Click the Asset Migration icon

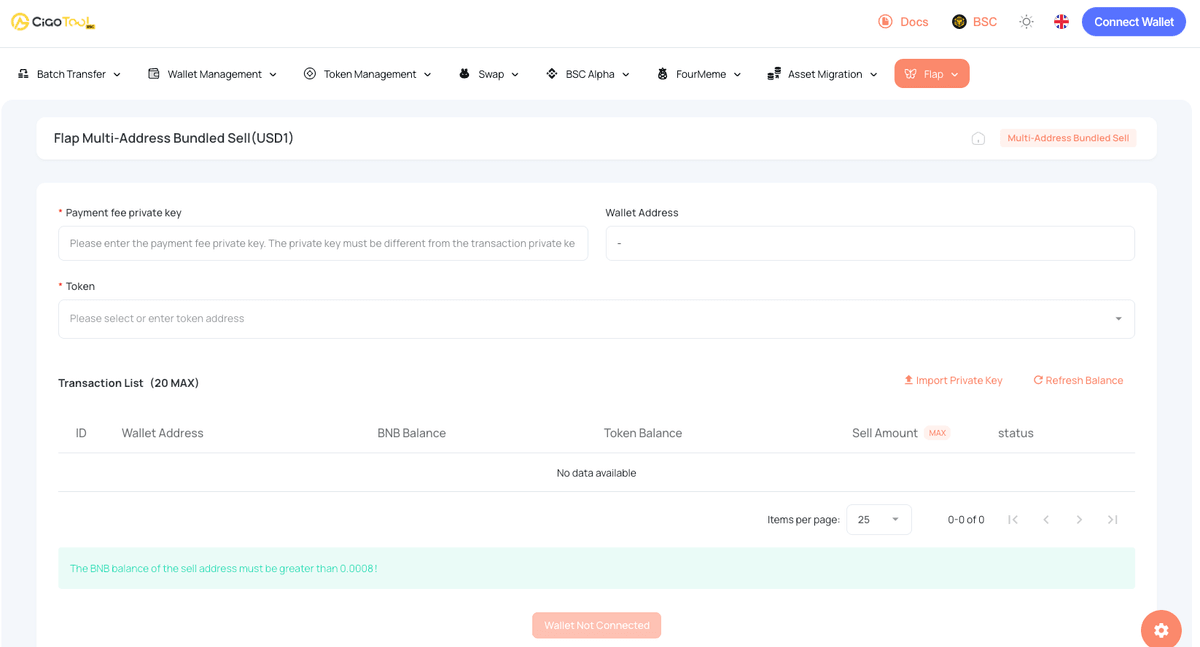point(774,74)
